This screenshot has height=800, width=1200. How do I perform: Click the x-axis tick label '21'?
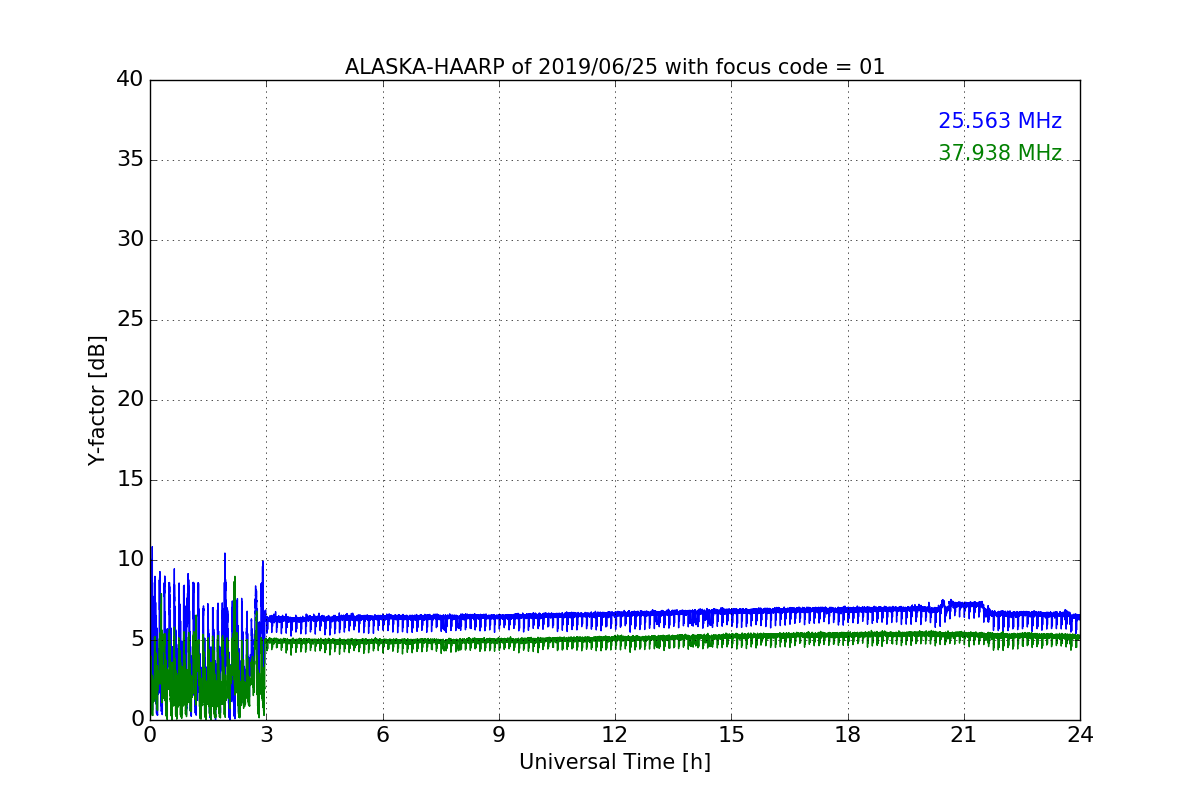coord(964,734)
